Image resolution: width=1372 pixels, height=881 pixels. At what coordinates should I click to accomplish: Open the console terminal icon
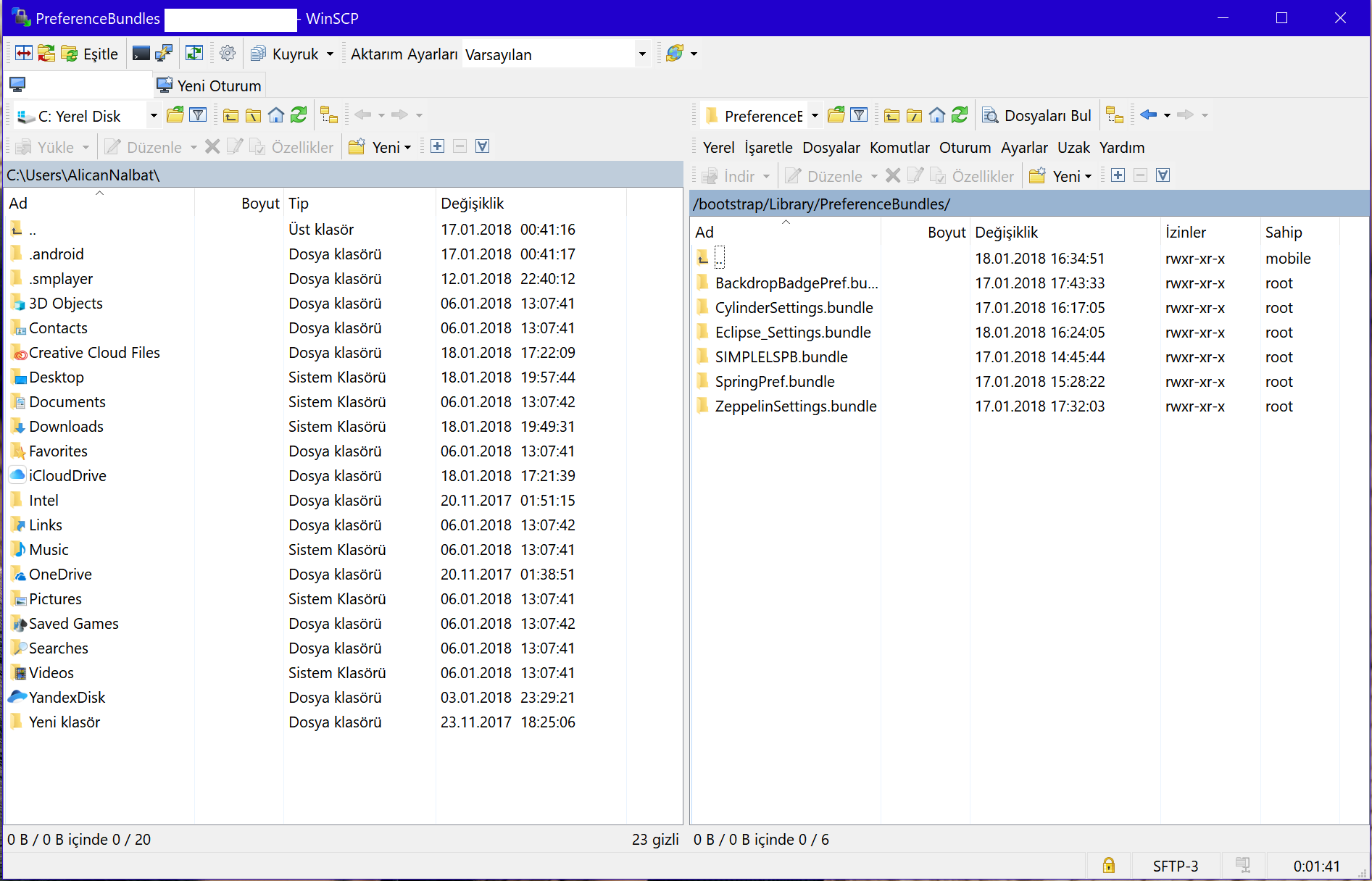141,54
